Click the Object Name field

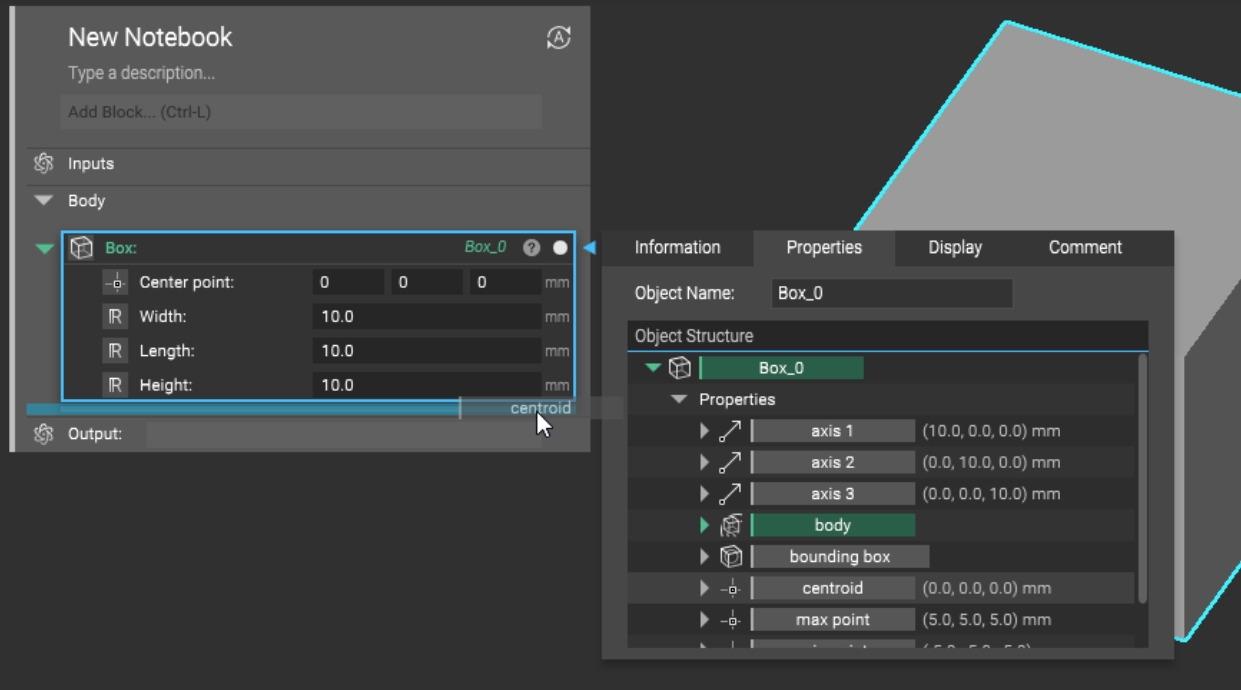[891, 294]
